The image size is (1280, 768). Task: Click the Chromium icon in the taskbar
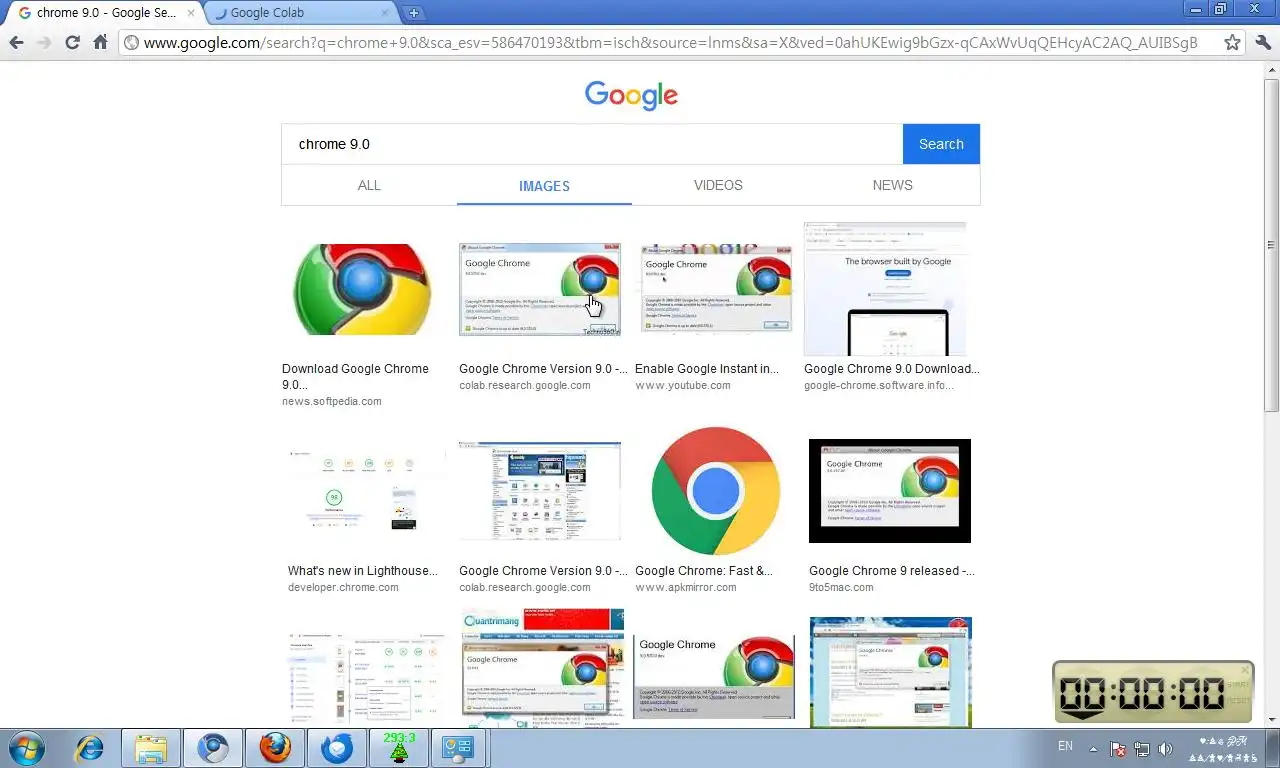pyautogui.click(x=213, y=747)
